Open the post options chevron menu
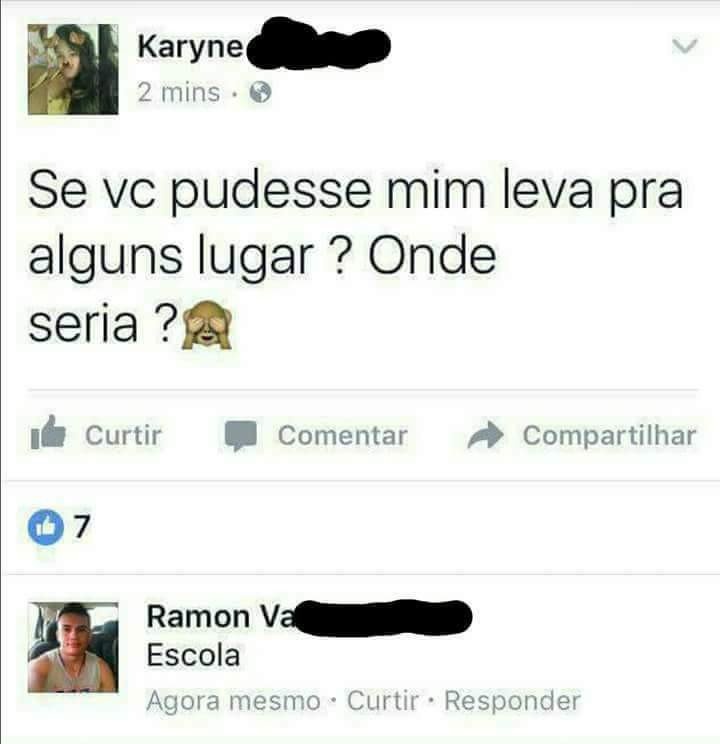This screenshot has width=720, height=744. pyautogui.click(x=684, y=46)
